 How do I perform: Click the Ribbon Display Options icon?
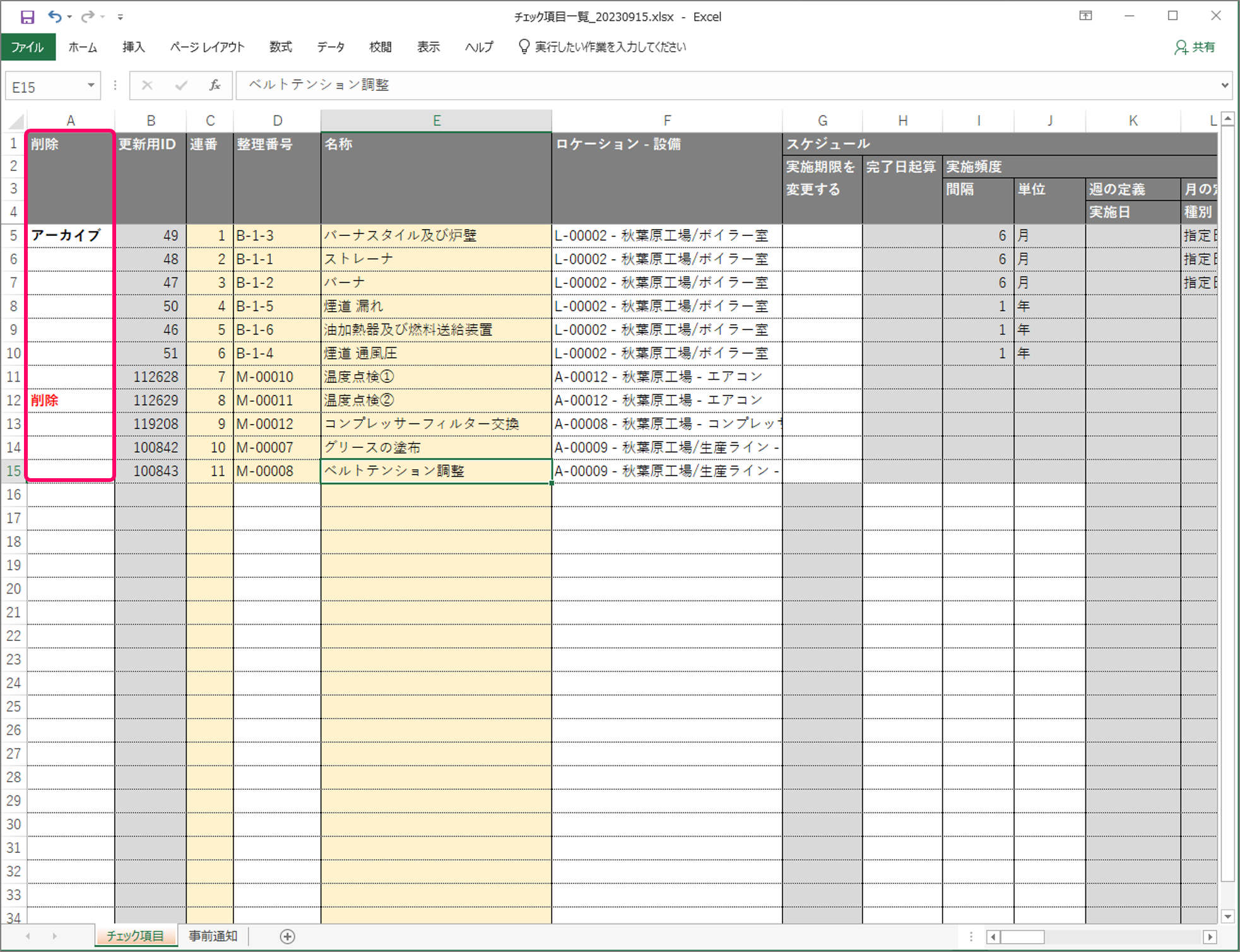coord(1085,16)
